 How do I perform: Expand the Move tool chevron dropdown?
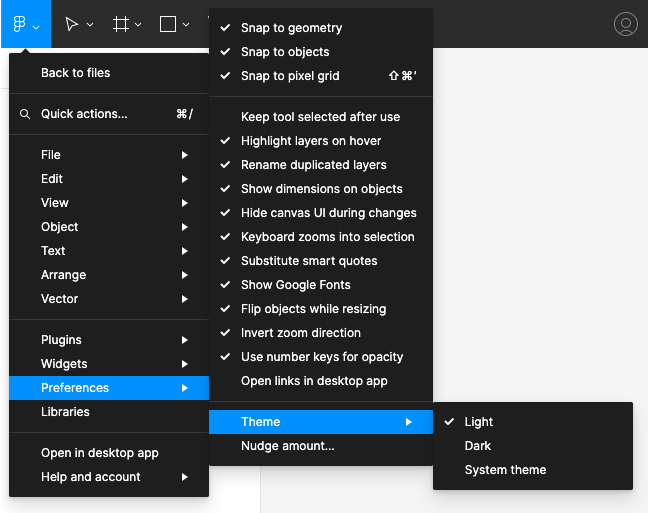(90, 25)
